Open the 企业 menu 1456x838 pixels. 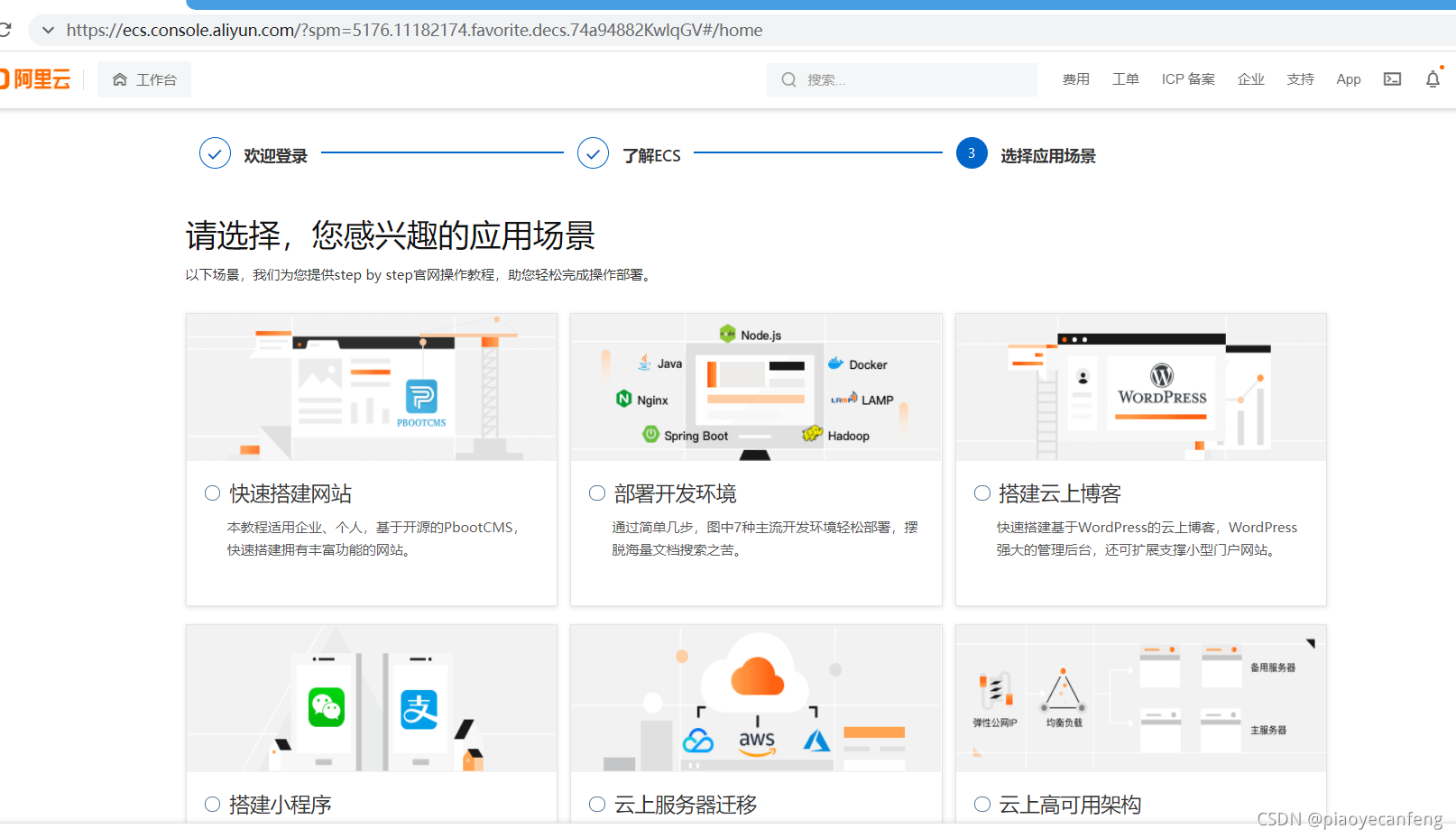[x=1250, y=79]
